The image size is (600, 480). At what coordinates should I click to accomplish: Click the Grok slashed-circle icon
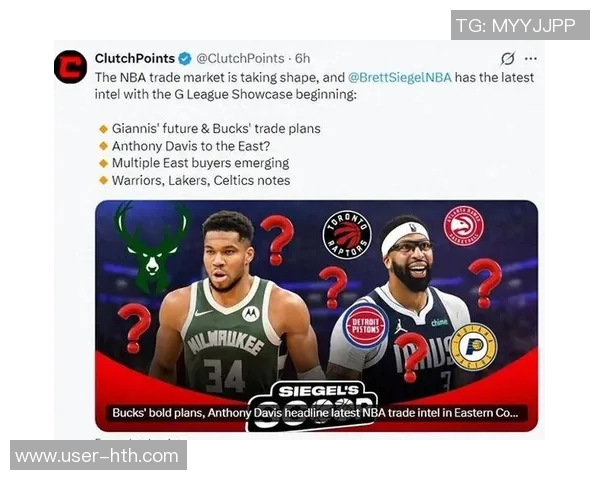508,59
